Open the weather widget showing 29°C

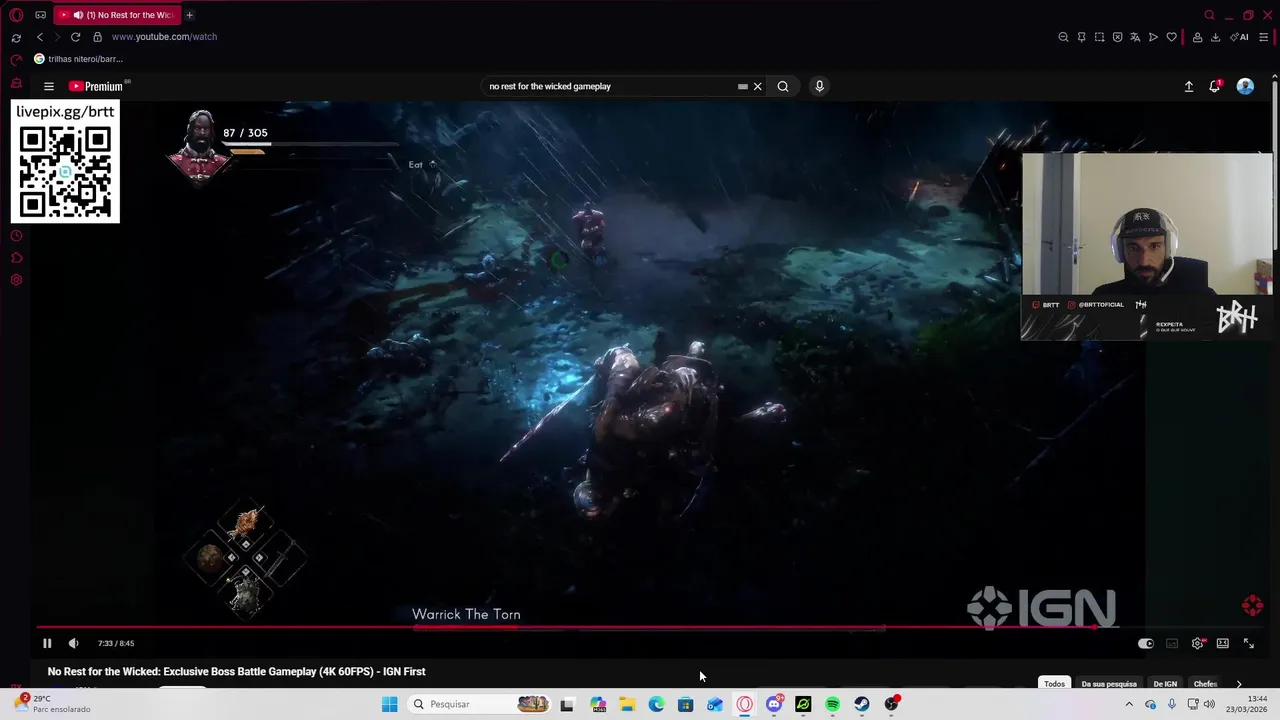tap(52, 704)
